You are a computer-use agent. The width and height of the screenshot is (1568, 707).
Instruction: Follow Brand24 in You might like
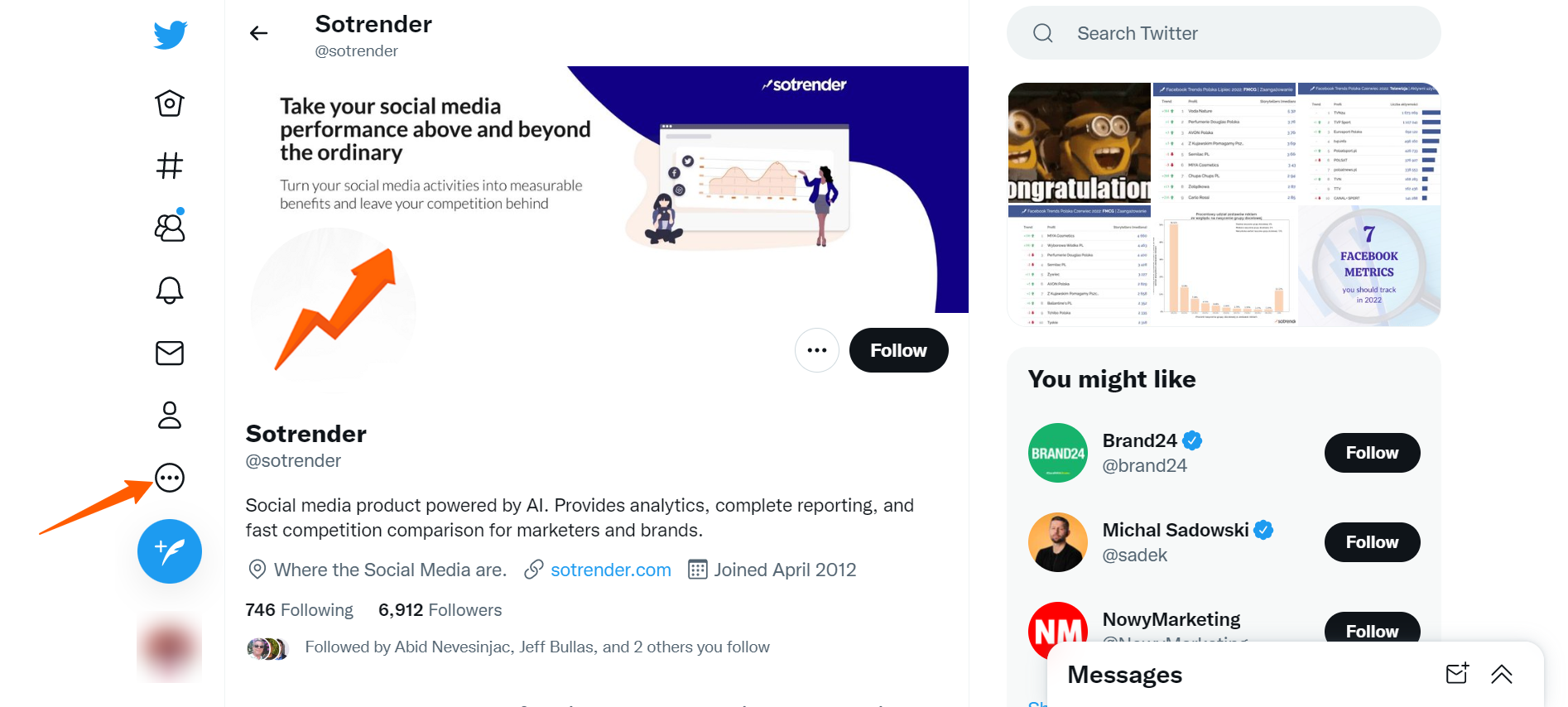point(1372,453)
